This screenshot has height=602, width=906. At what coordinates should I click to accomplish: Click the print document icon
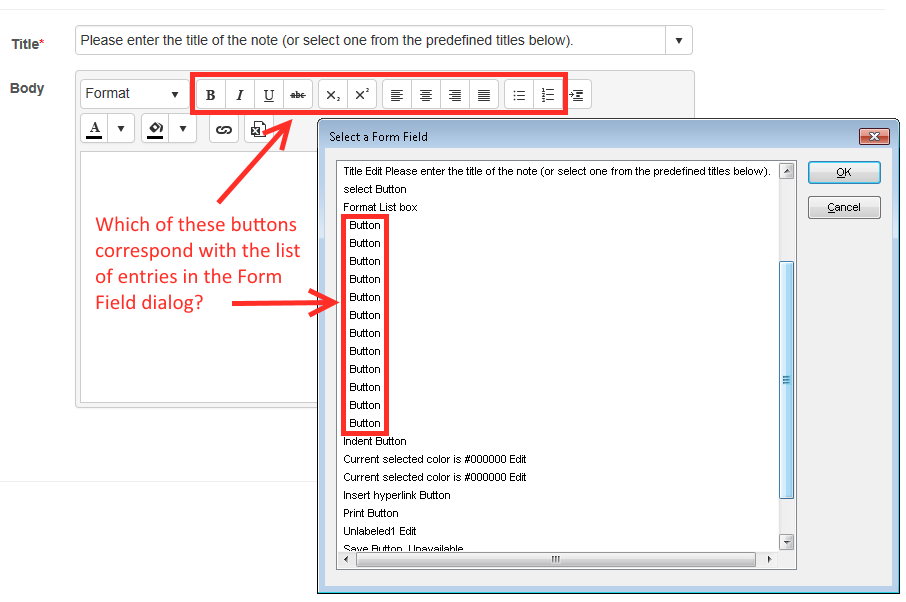(258, 129)
